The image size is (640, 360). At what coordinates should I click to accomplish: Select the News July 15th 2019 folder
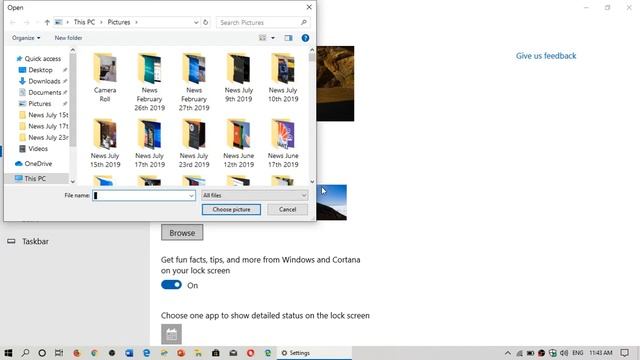coord(105,143)
